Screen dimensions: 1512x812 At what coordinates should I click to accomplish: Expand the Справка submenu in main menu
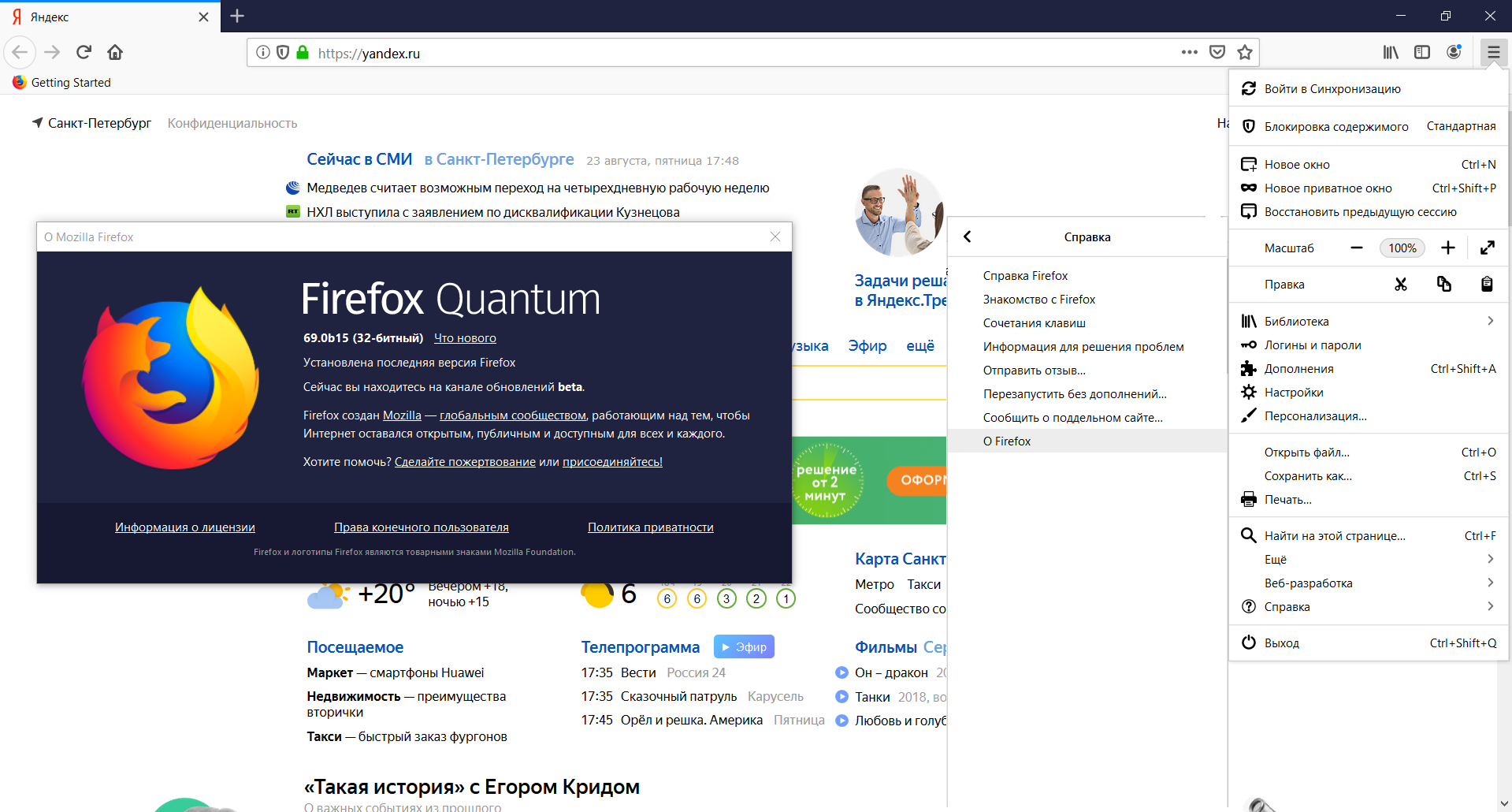[1369, 607]
